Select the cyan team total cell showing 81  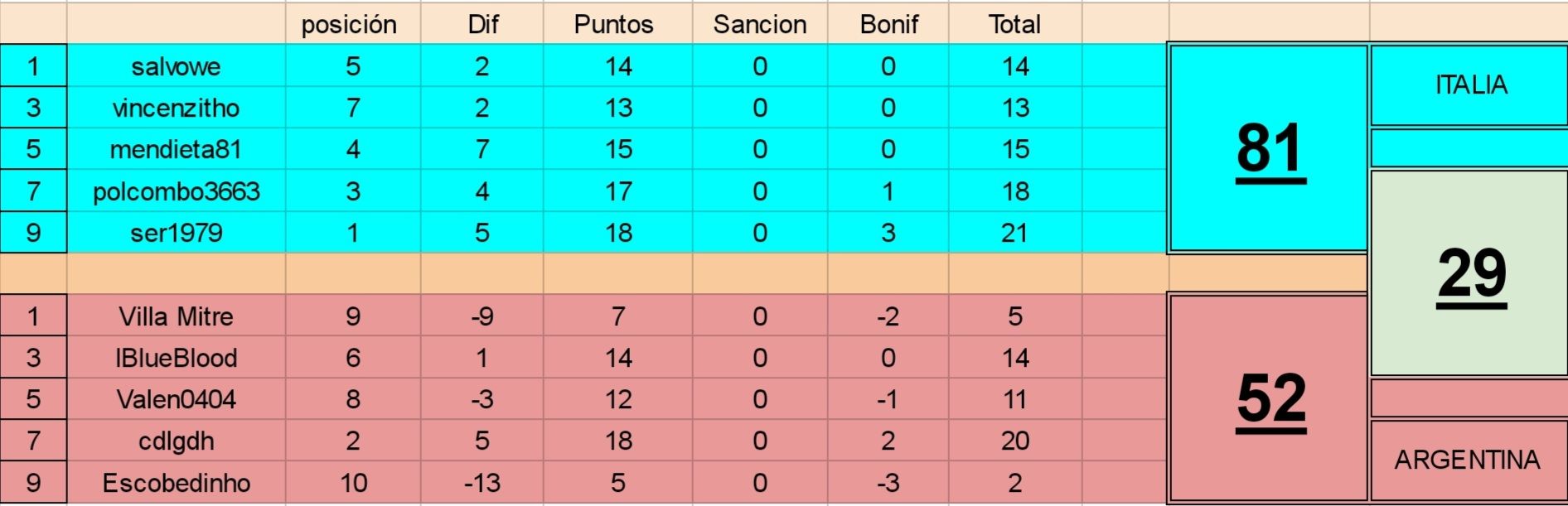tap(1268, 148)
